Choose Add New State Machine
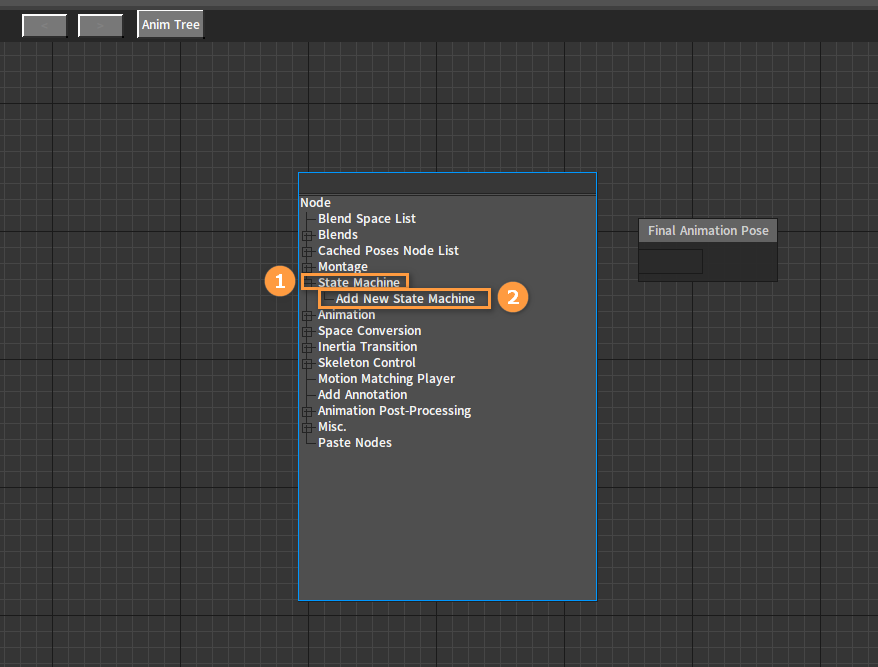The width and height of the screenshot is (878, 667). 405,298
